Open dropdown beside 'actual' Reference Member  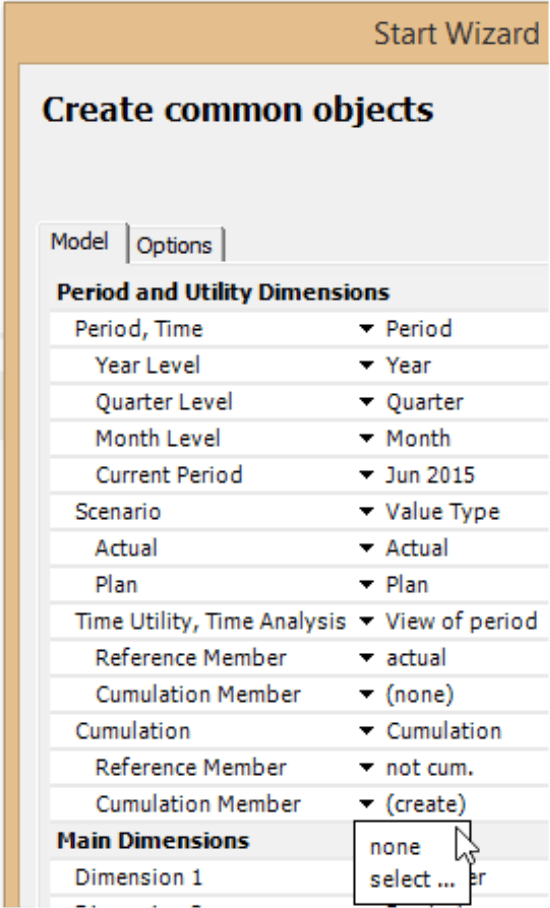[x=366, y=658]
